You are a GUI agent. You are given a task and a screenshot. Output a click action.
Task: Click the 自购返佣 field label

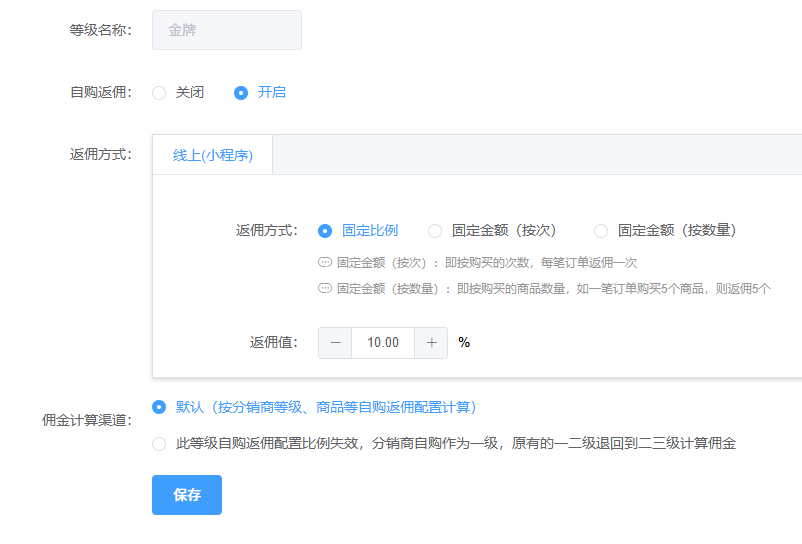tap(100, 92)
